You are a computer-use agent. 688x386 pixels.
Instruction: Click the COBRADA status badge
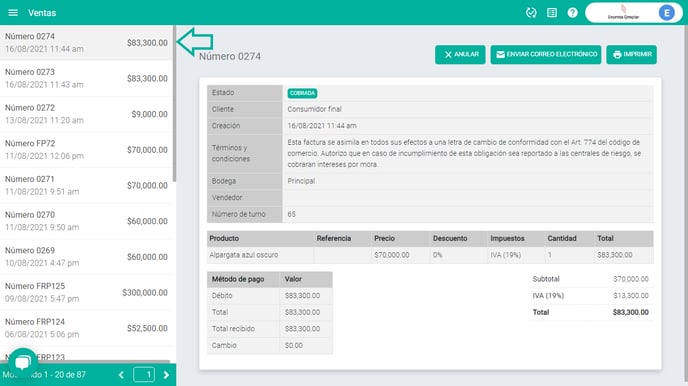[302, 93]
